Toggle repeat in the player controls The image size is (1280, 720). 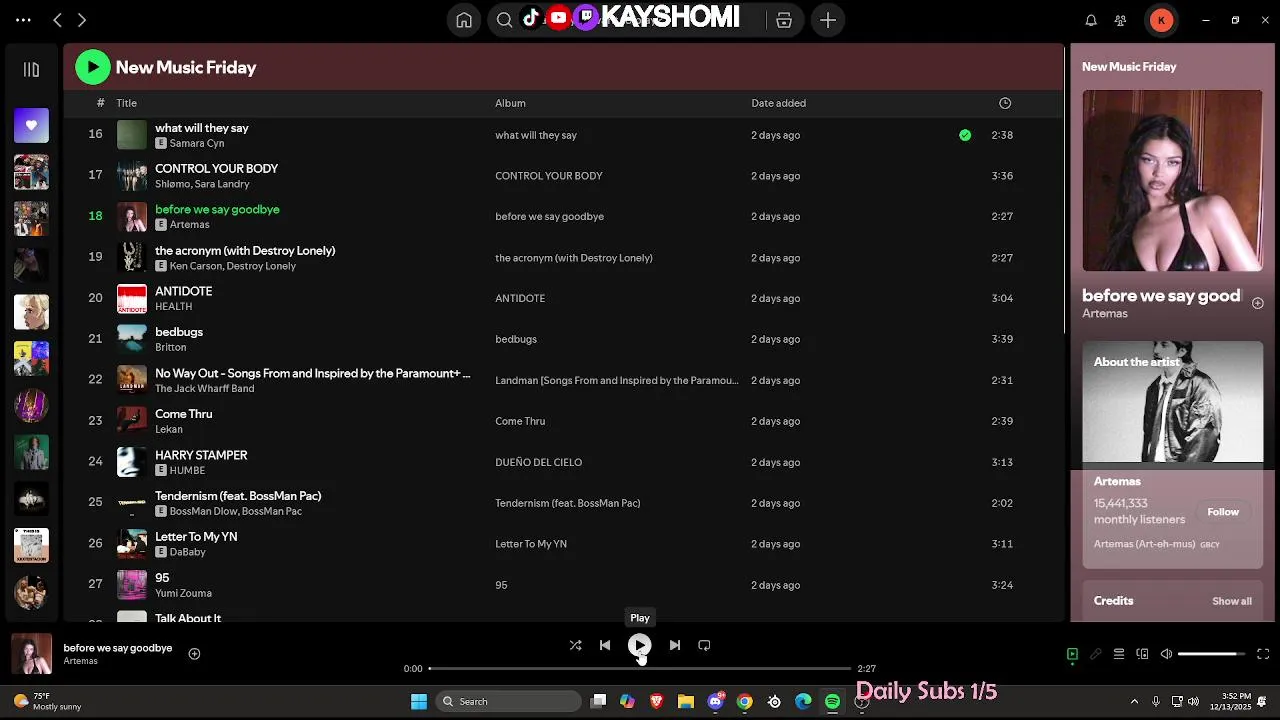coord(704,646)
